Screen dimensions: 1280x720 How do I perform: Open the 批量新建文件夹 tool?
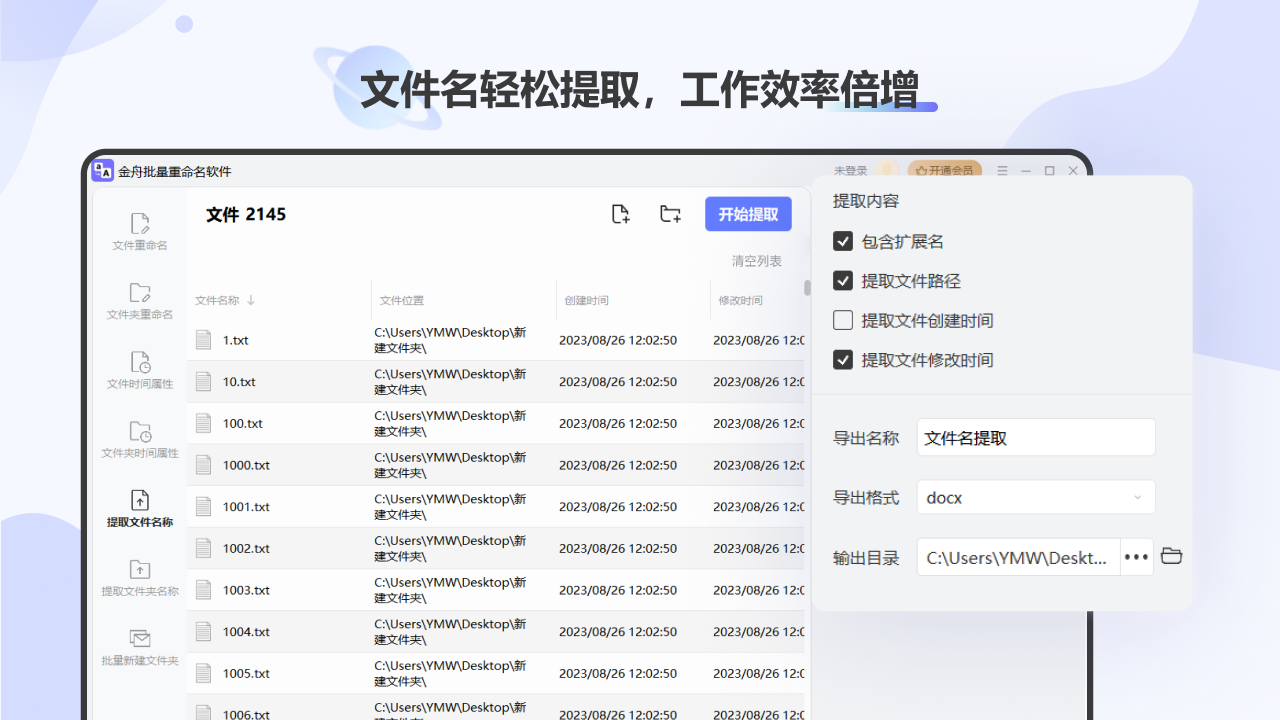pos(138,648)
